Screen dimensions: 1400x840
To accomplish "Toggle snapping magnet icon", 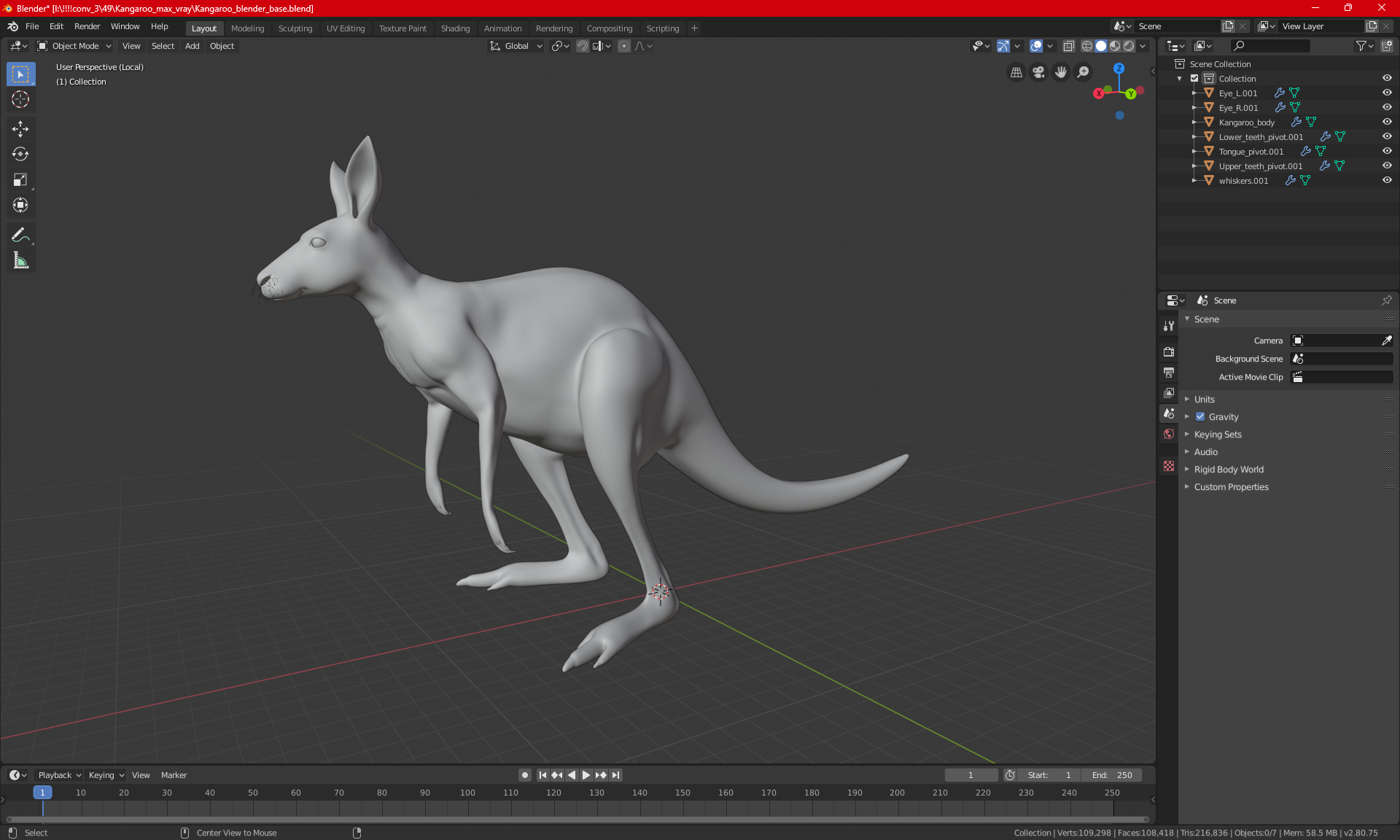I will pos(583,46).
